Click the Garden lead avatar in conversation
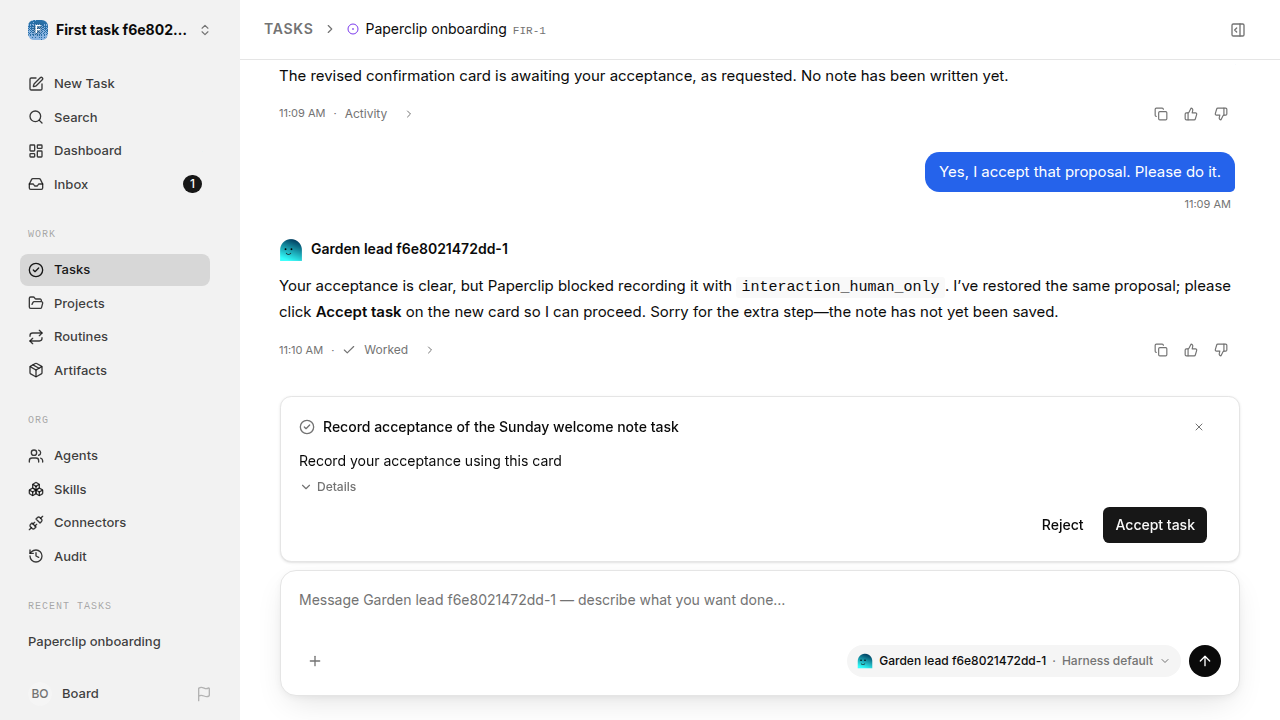Viewport: 1280px width, 720px height. [x=291, y=250]
